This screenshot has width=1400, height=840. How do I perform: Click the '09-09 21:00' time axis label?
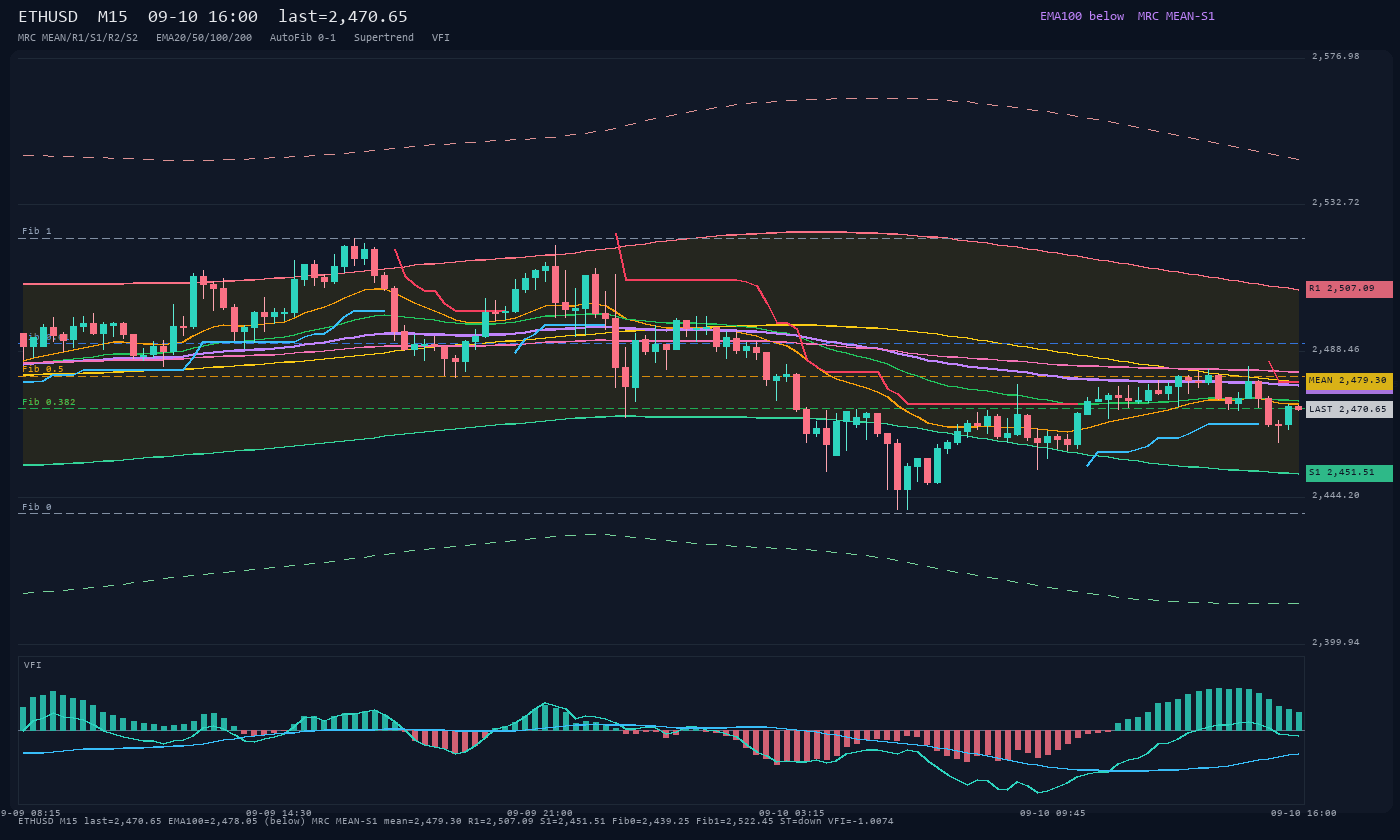[x=540, y=813]
